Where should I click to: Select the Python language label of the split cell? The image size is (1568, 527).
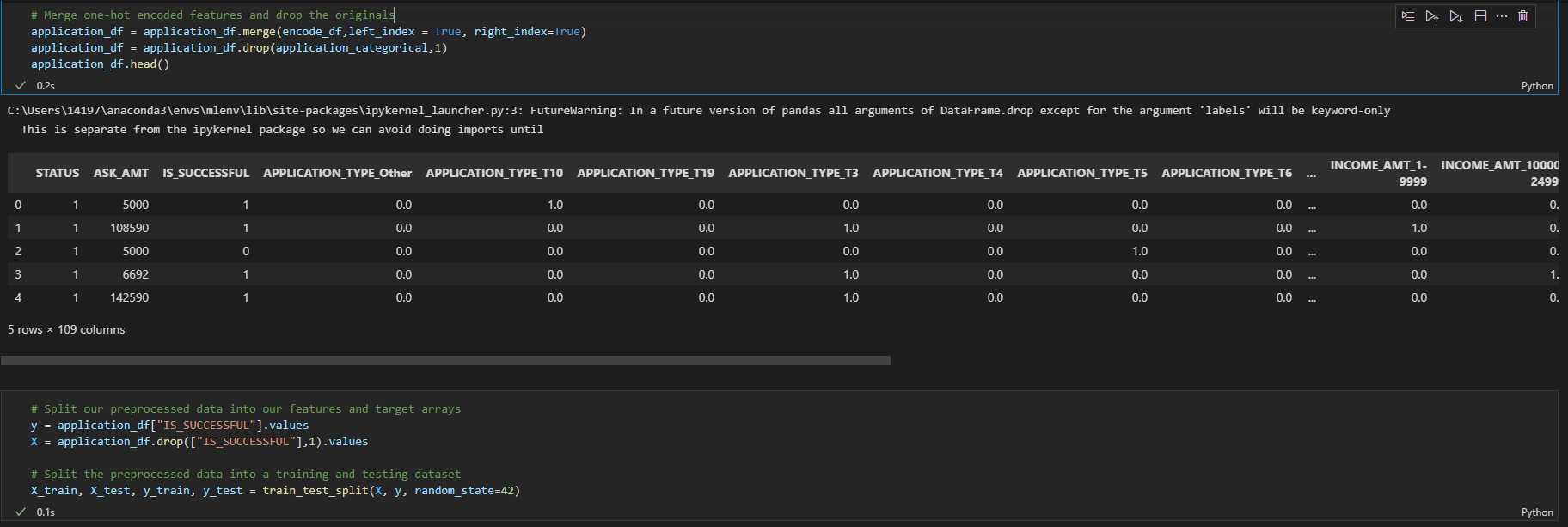(1537, 512)
